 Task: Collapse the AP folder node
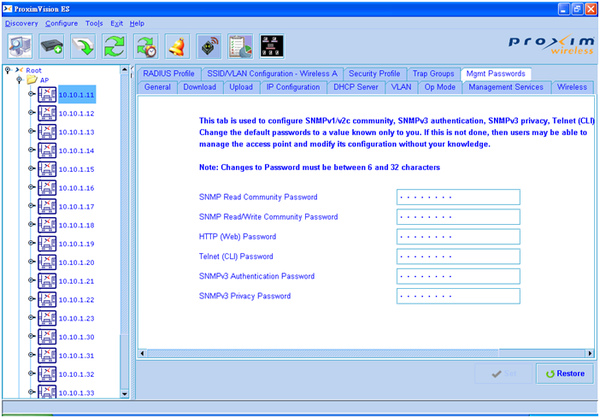pyautogui.click(x=20, y=80)
